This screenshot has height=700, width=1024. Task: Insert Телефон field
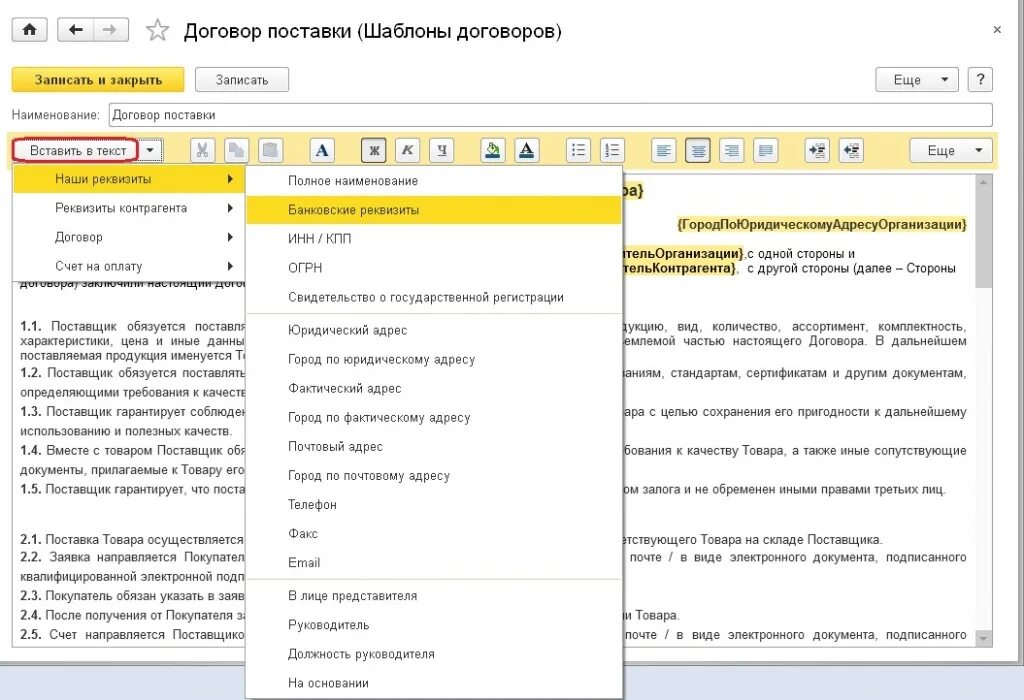tap(434, 505)
